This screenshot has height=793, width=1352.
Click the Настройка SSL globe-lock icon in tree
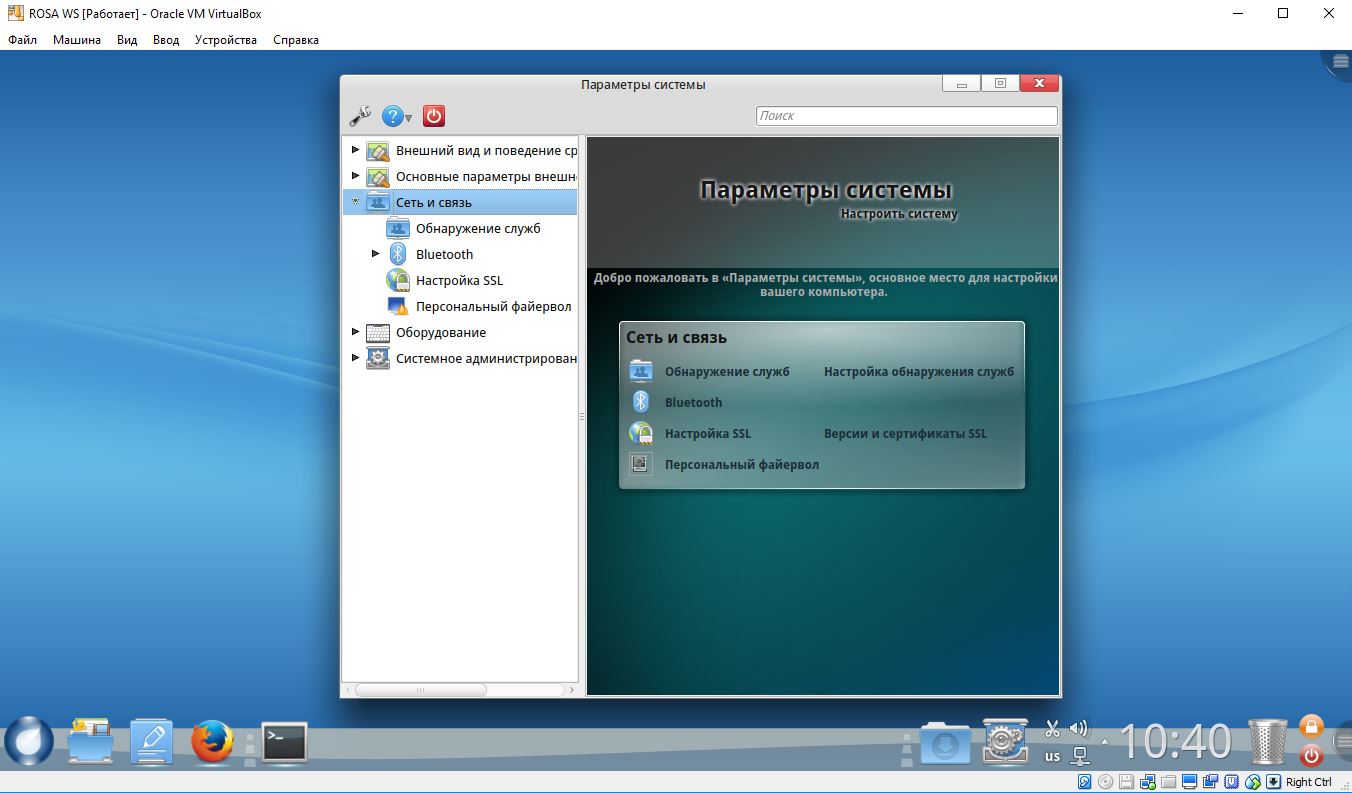coord(398,280)
